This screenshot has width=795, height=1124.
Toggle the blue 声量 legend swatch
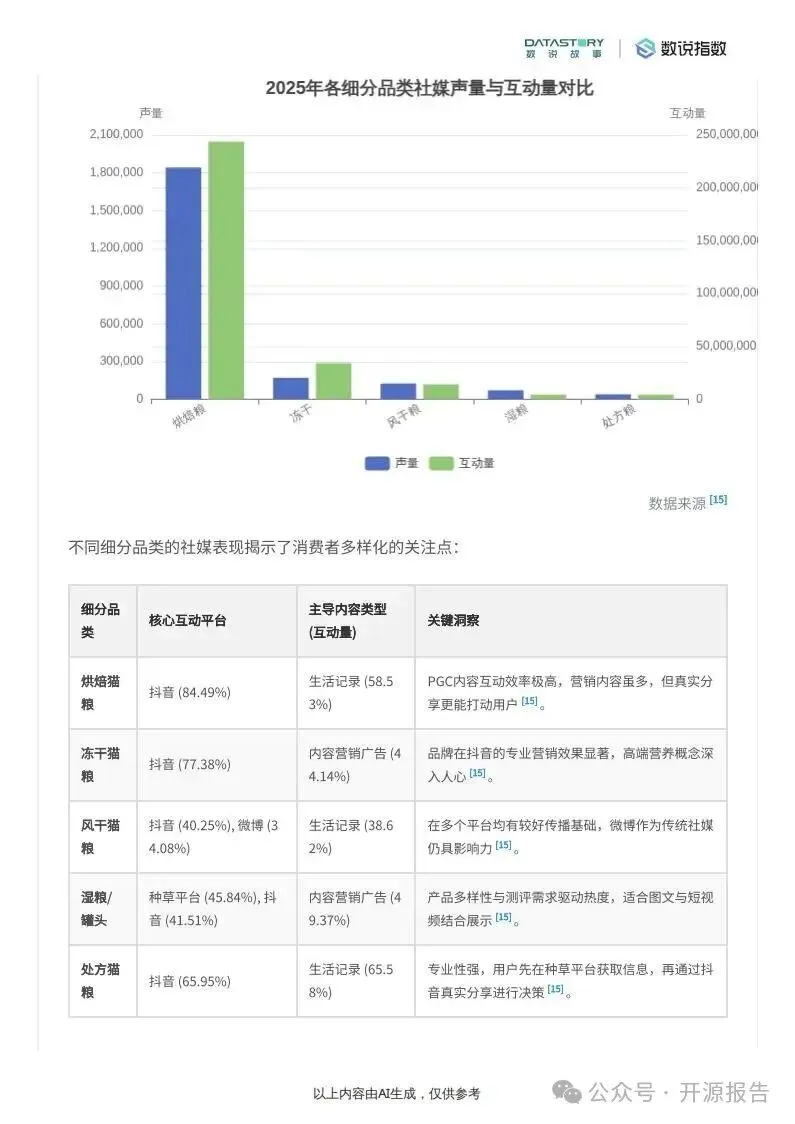pyautogui.click(x=377, y=463)
